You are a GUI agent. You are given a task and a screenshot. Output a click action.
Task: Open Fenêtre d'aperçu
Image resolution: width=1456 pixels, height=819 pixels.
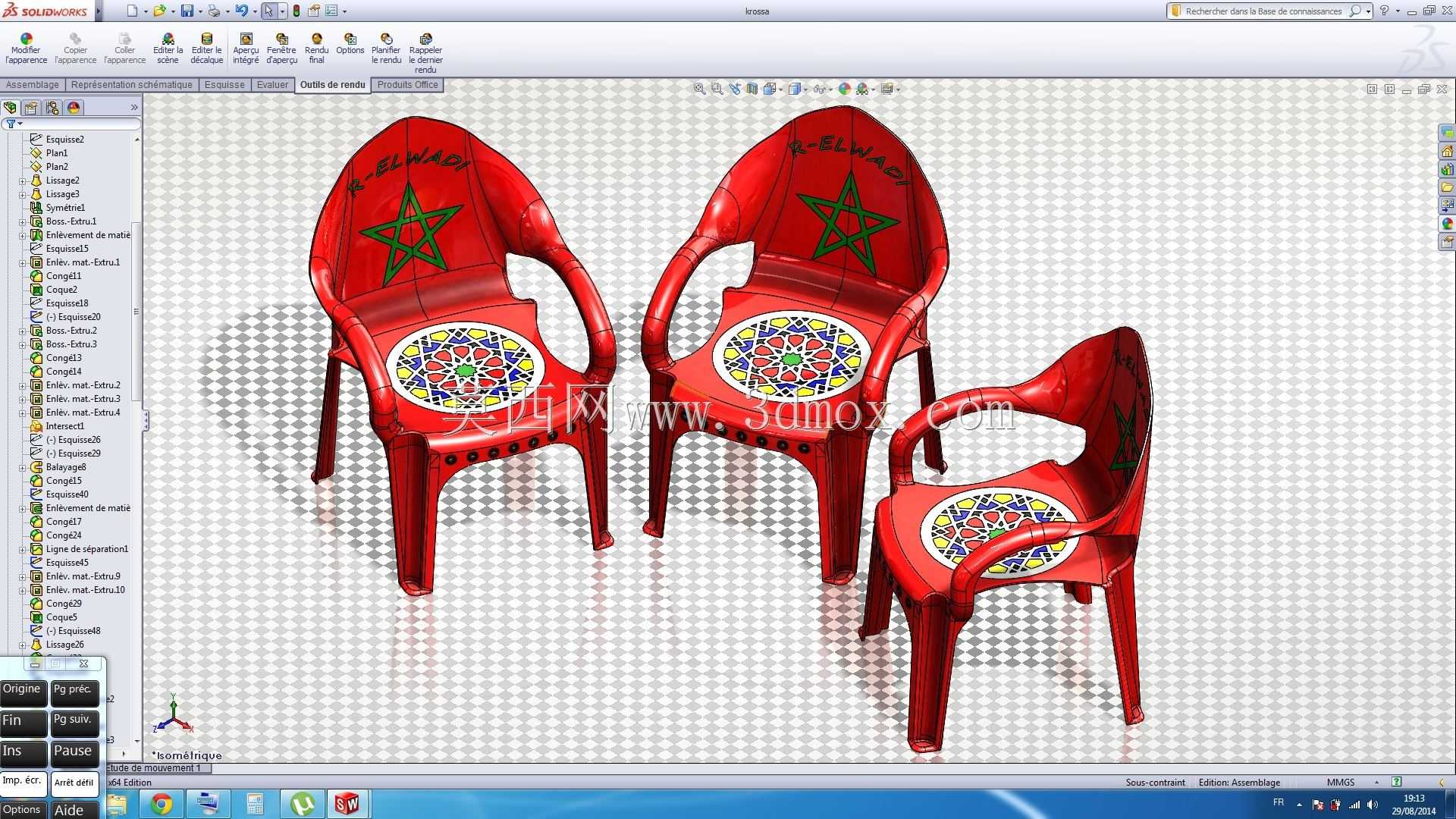pos(281,49)
